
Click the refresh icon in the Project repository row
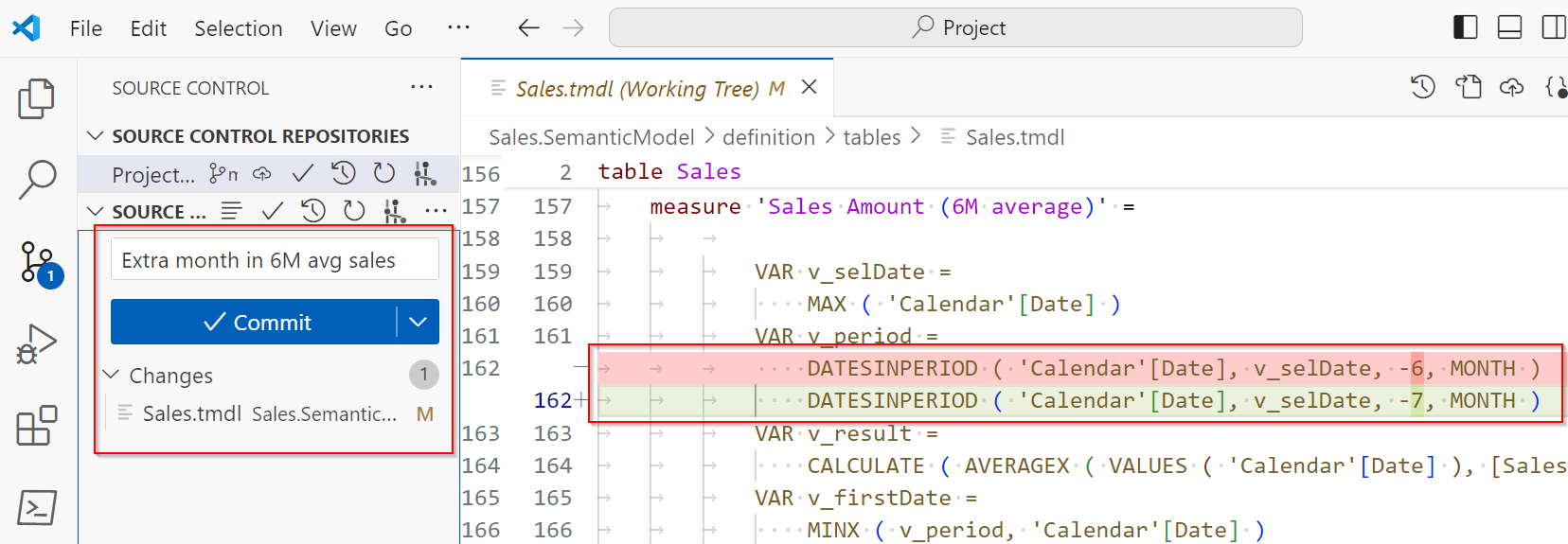click(x=383, y=173)
